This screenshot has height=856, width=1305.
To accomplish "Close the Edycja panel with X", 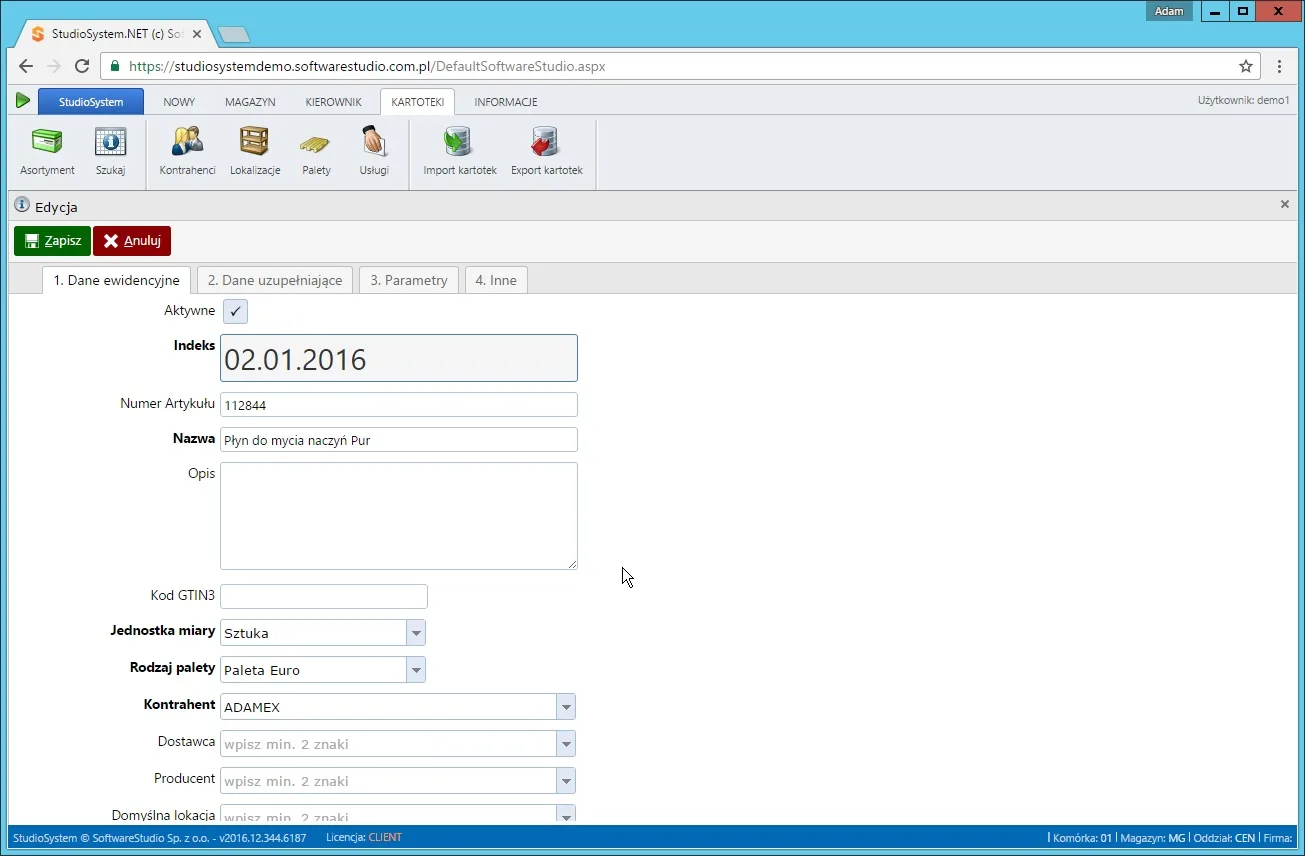I will [1285, 204].
